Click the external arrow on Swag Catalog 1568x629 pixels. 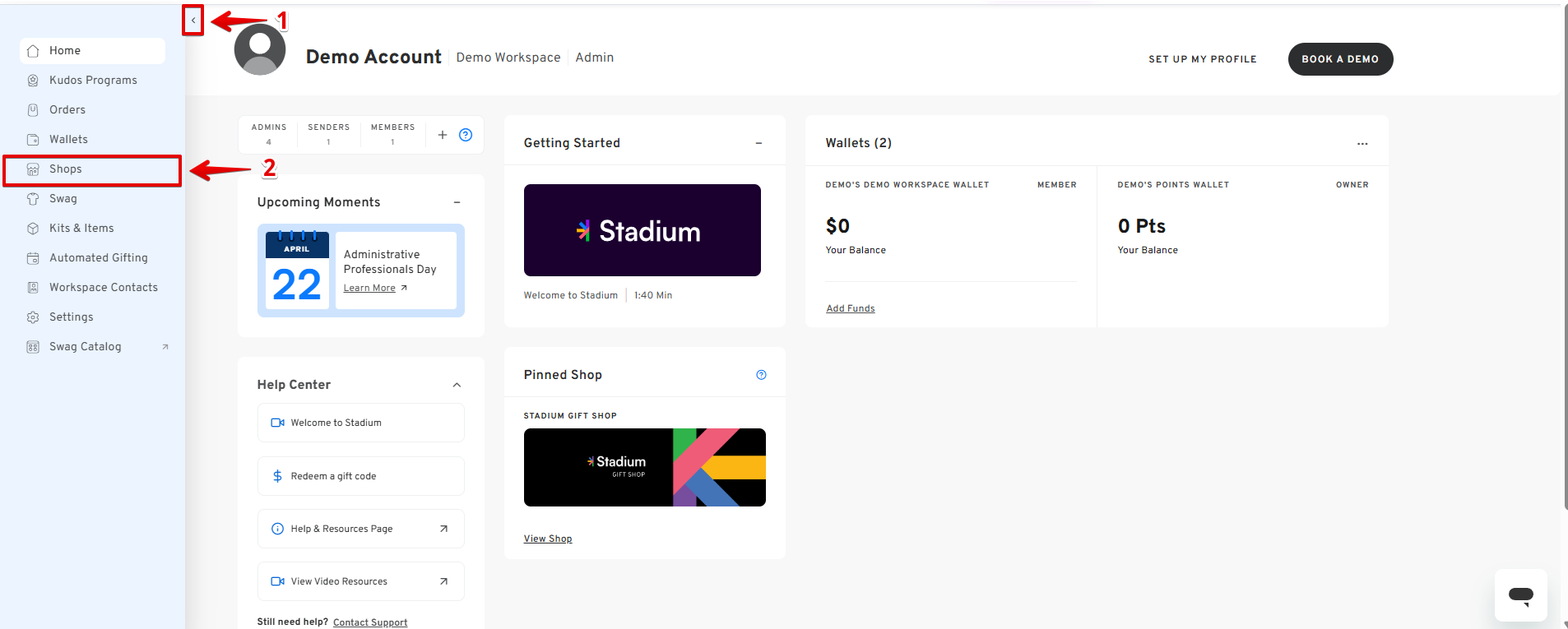tap(165, 347)
